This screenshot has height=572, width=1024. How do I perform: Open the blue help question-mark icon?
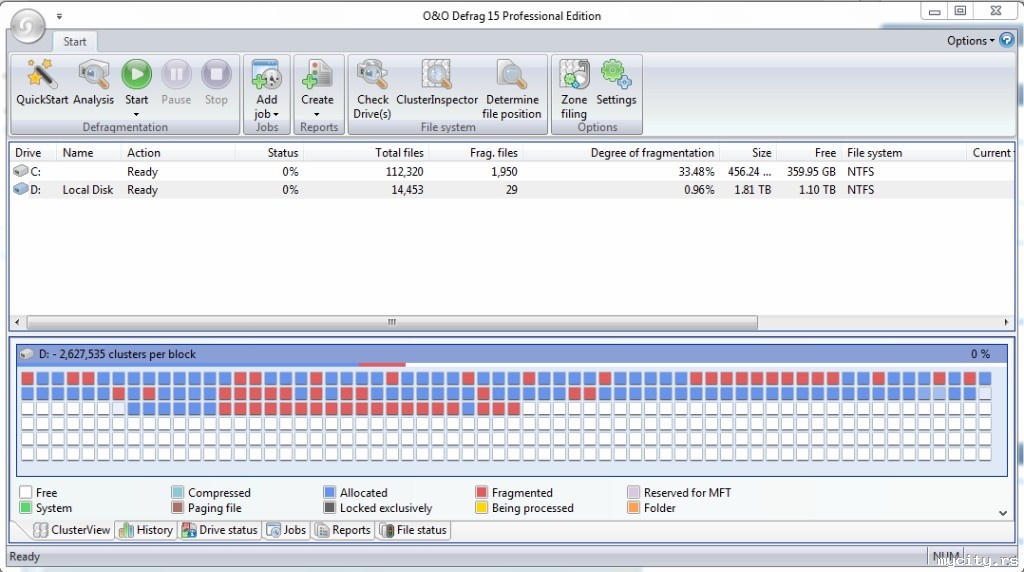click(x=1006, y=40)
